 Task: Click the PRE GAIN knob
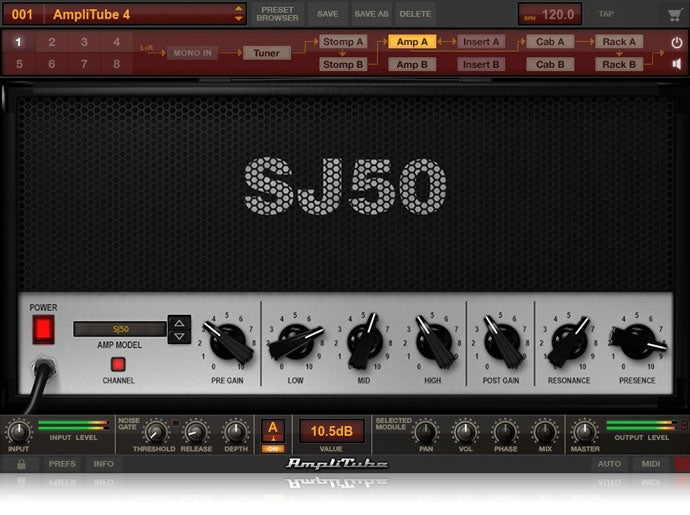228,342
